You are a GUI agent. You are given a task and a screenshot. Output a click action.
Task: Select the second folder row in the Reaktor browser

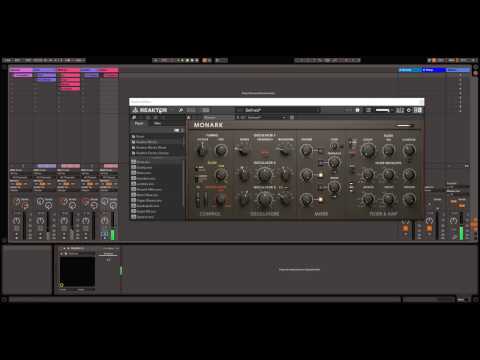pyautogui.click(x=157, y=142)
